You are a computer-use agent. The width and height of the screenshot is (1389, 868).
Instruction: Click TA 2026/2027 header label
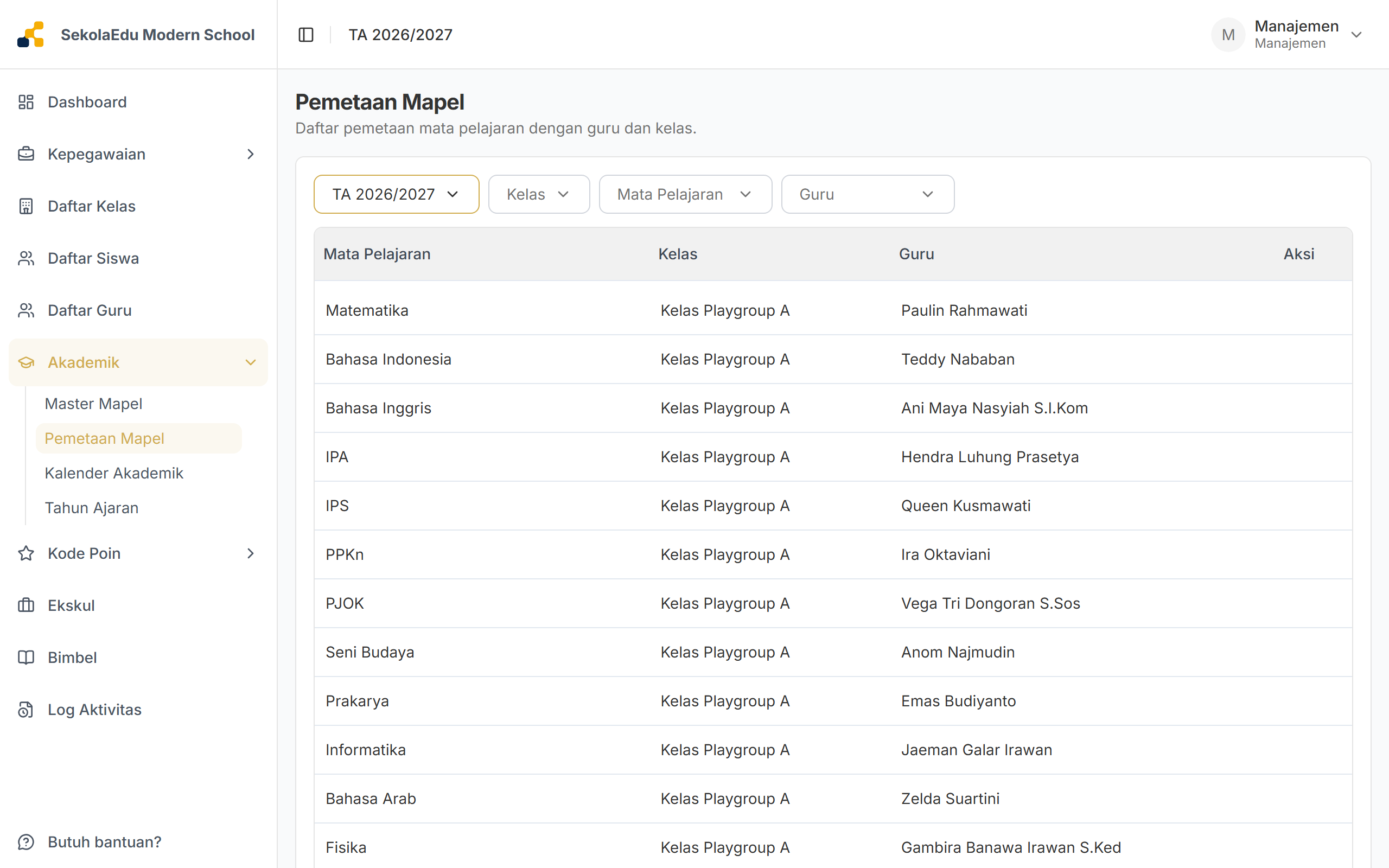[x=400, y=34]
